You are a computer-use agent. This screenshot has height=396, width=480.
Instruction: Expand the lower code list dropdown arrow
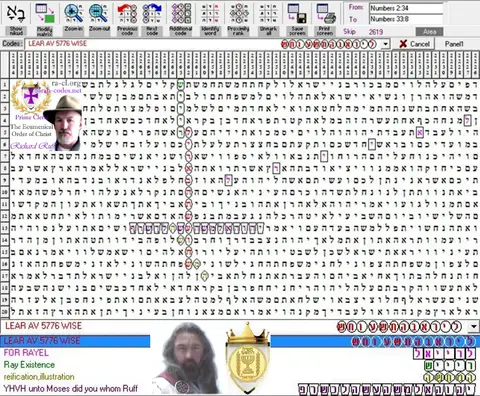pyautogui.click(x=474, y=327)
